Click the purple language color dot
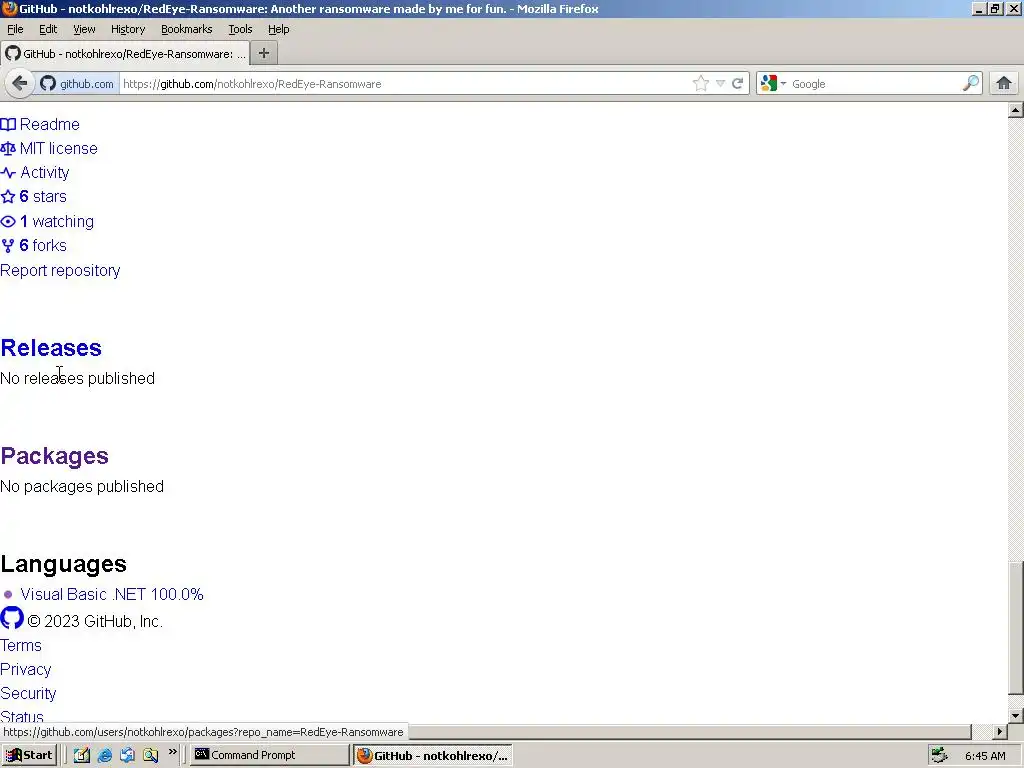 [x=8, y=594]
